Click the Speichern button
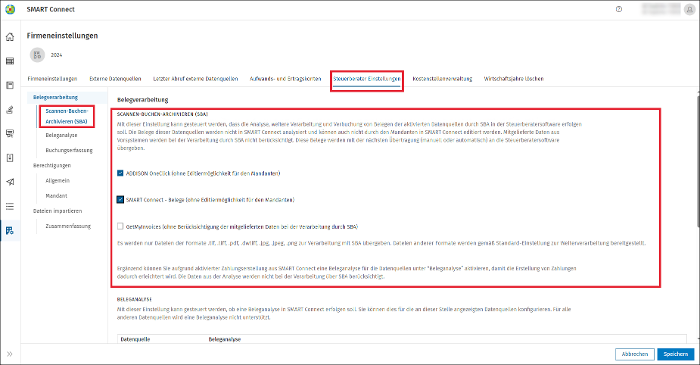Viewport: 700px width, 365px height. (x=676, y=354)
